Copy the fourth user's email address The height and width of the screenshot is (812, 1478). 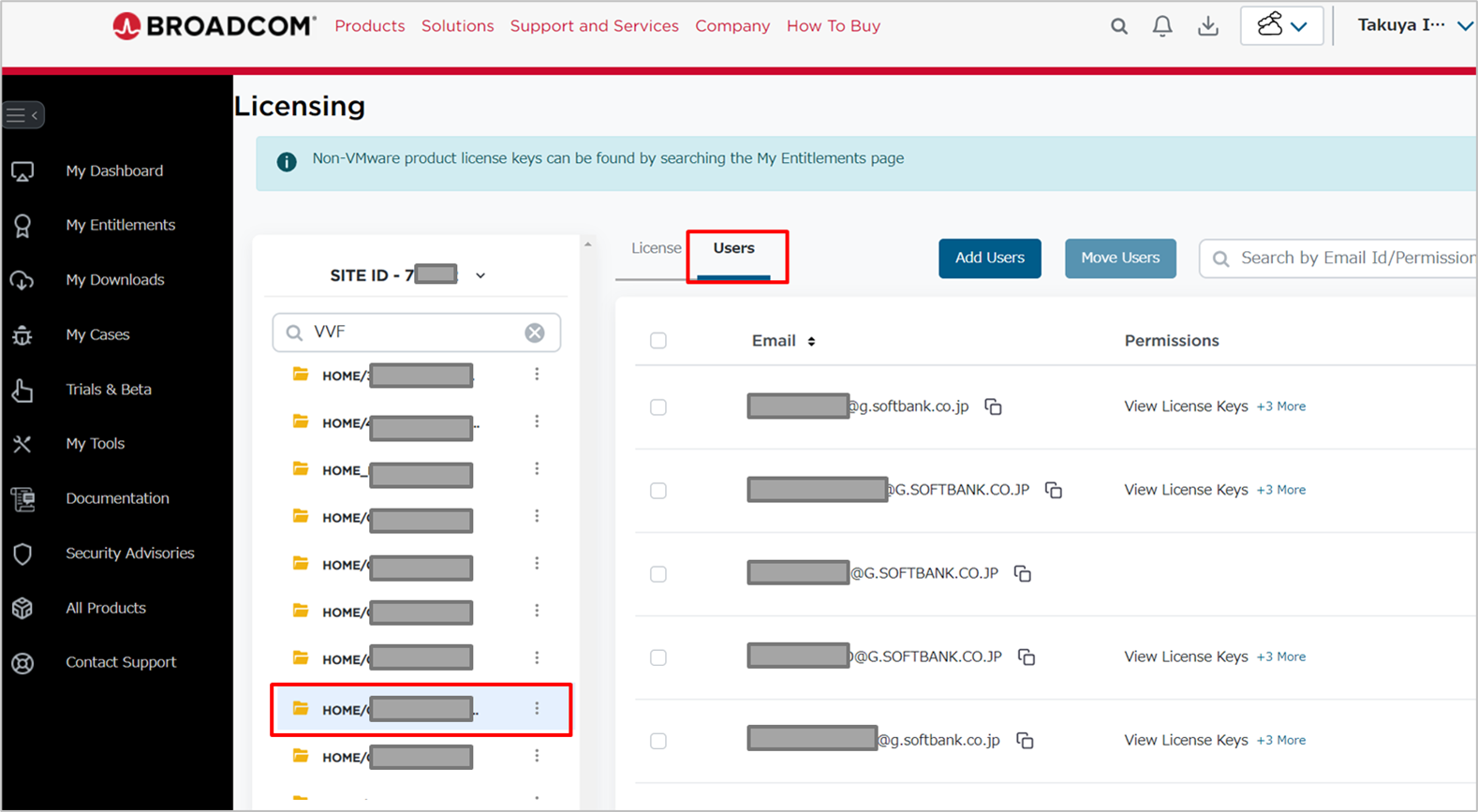pos(1027,657)
